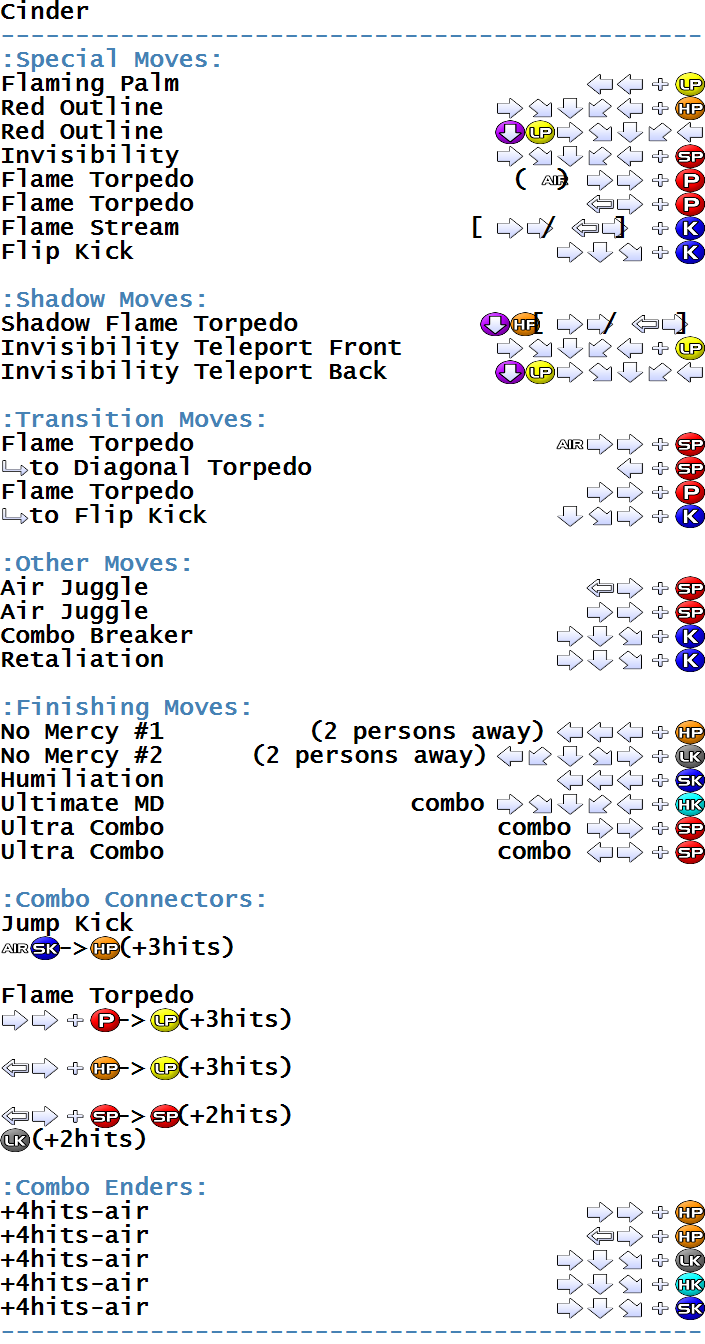The image size is (705, 1344).
Task: Click the SK icon in +4hits-air ender row
Action: [x=690, y=1308]
